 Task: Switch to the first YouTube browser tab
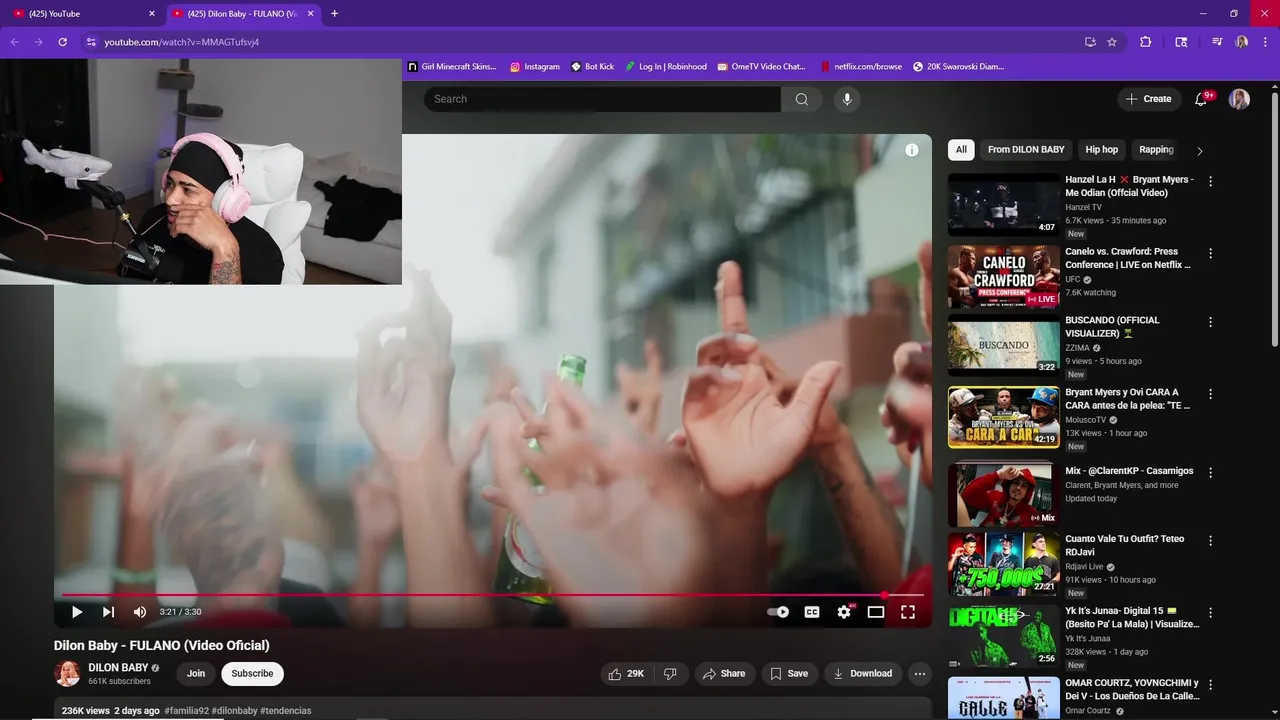82,13
